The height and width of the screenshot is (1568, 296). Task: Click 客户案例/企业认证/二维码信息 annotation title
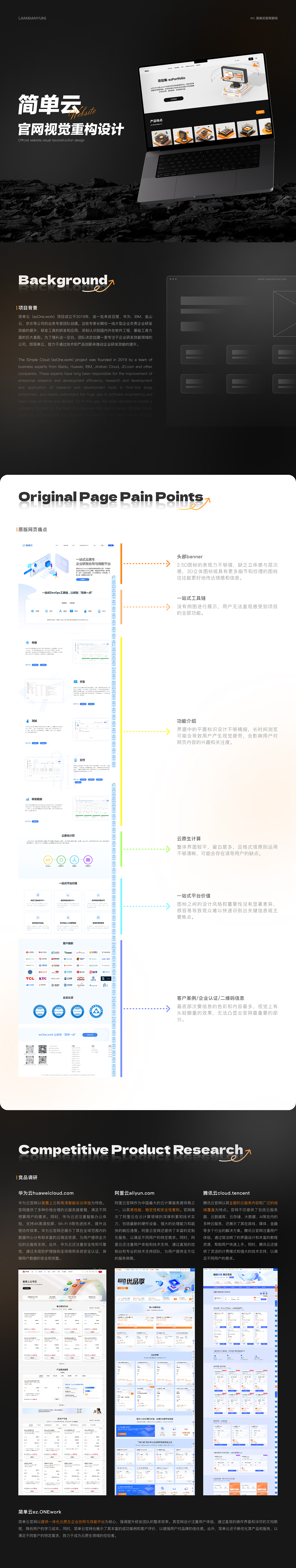[x=210, y=998]
